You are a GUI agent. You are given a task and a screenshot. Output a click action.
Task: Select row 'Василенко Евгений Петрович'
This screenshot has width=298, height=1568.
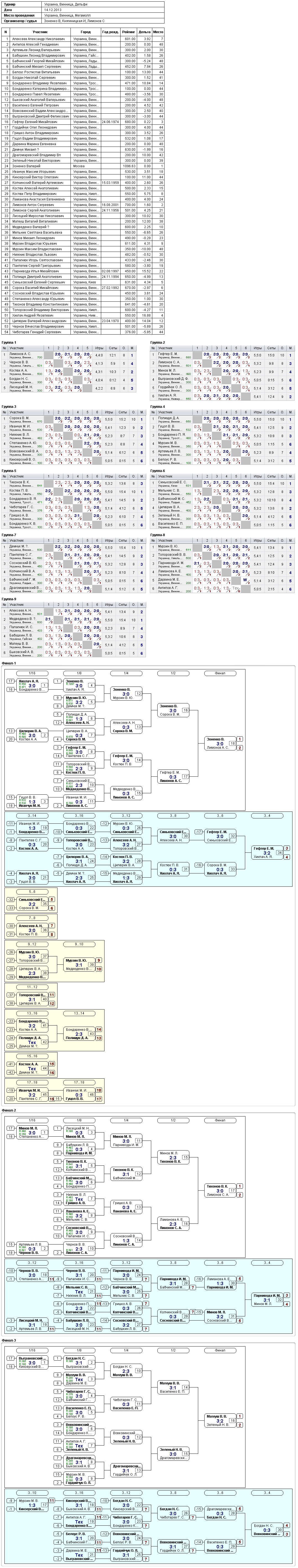coord(83,105)
